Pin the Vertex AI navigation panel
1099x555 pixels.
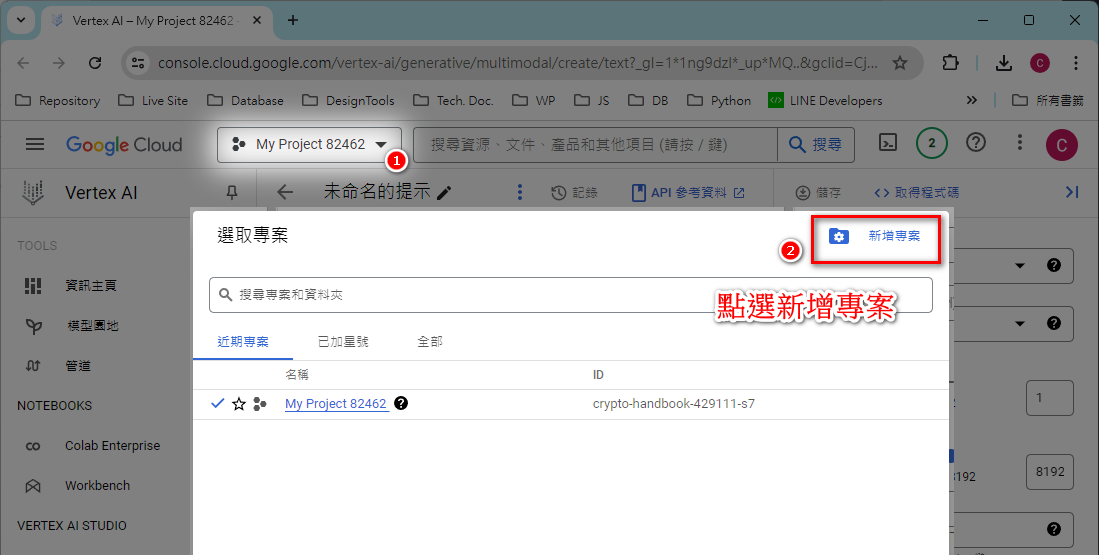point(232,192)
